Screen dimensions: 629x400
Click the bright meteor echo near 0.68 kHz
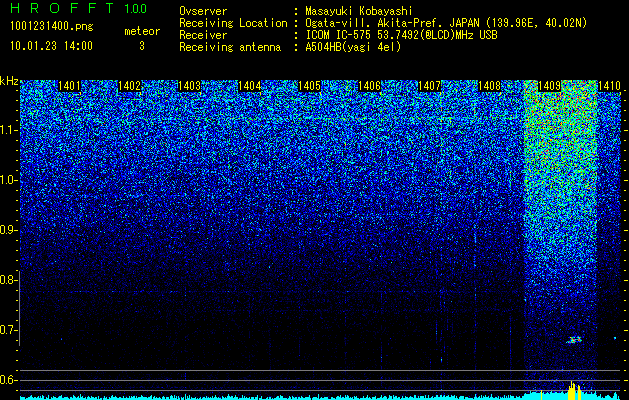click(x=574, y=340)
